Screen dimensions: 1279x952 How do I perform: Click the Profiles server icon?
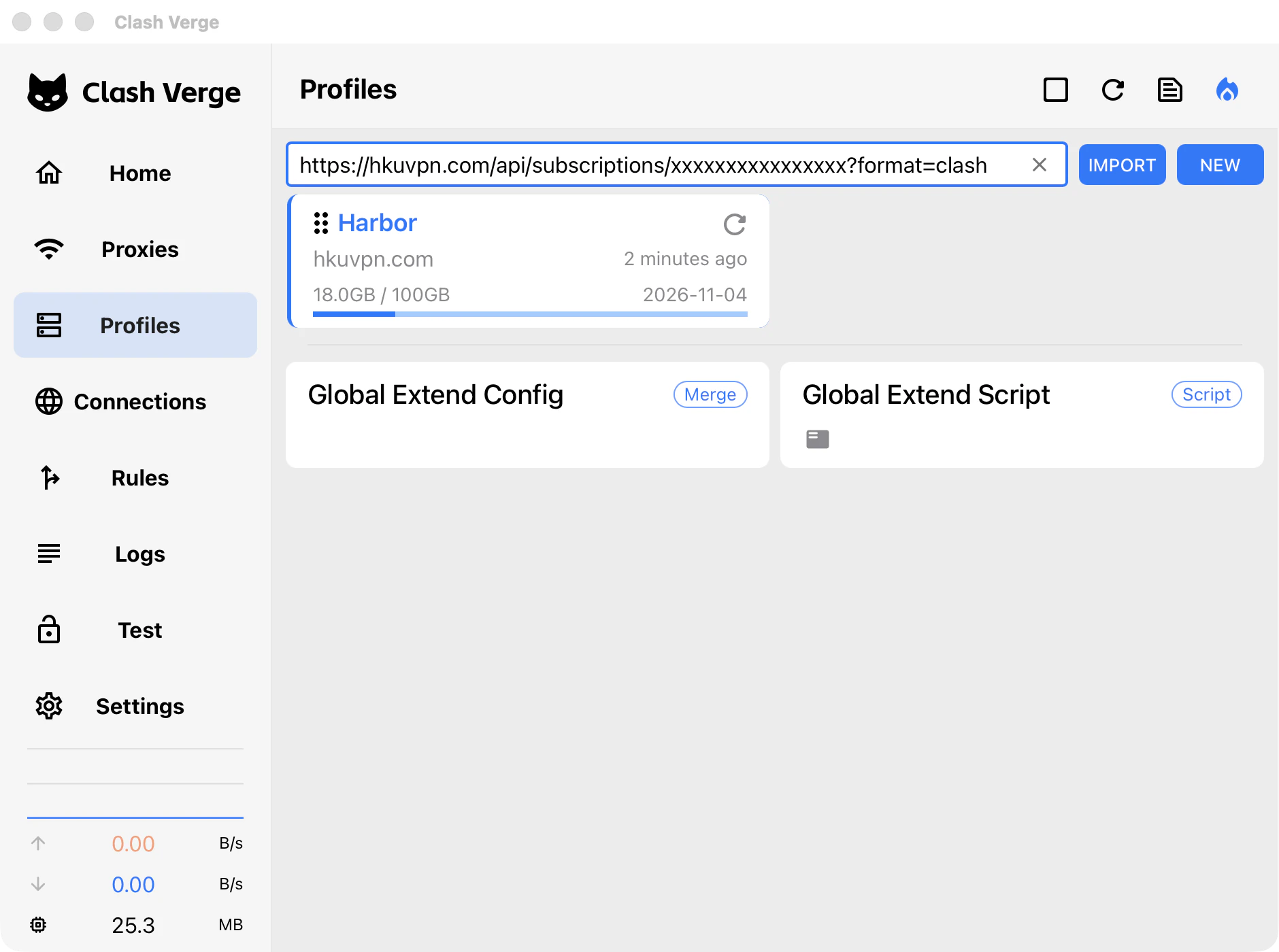click(49, 326)
